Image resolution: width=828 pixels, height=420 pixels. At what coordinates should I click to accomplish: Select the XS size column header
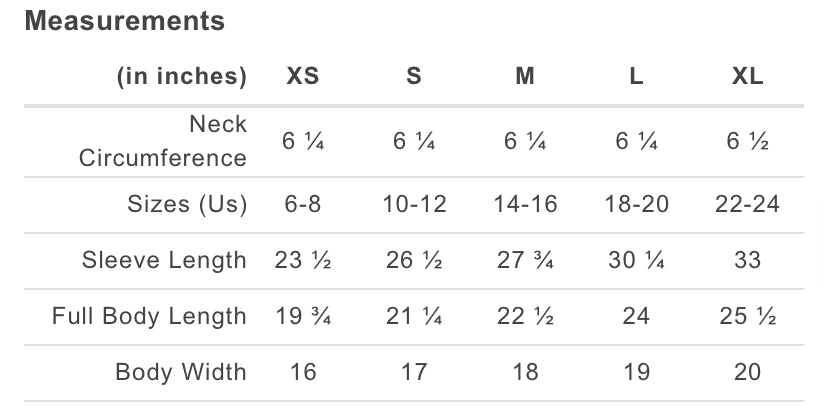(303, 76)
